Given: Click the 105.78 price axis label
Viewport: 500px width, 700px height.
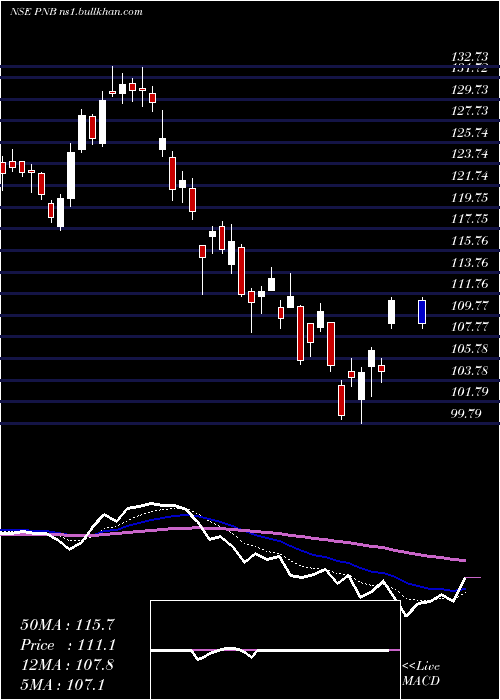Looking at the screenshot, I should (x=470, y=349).
